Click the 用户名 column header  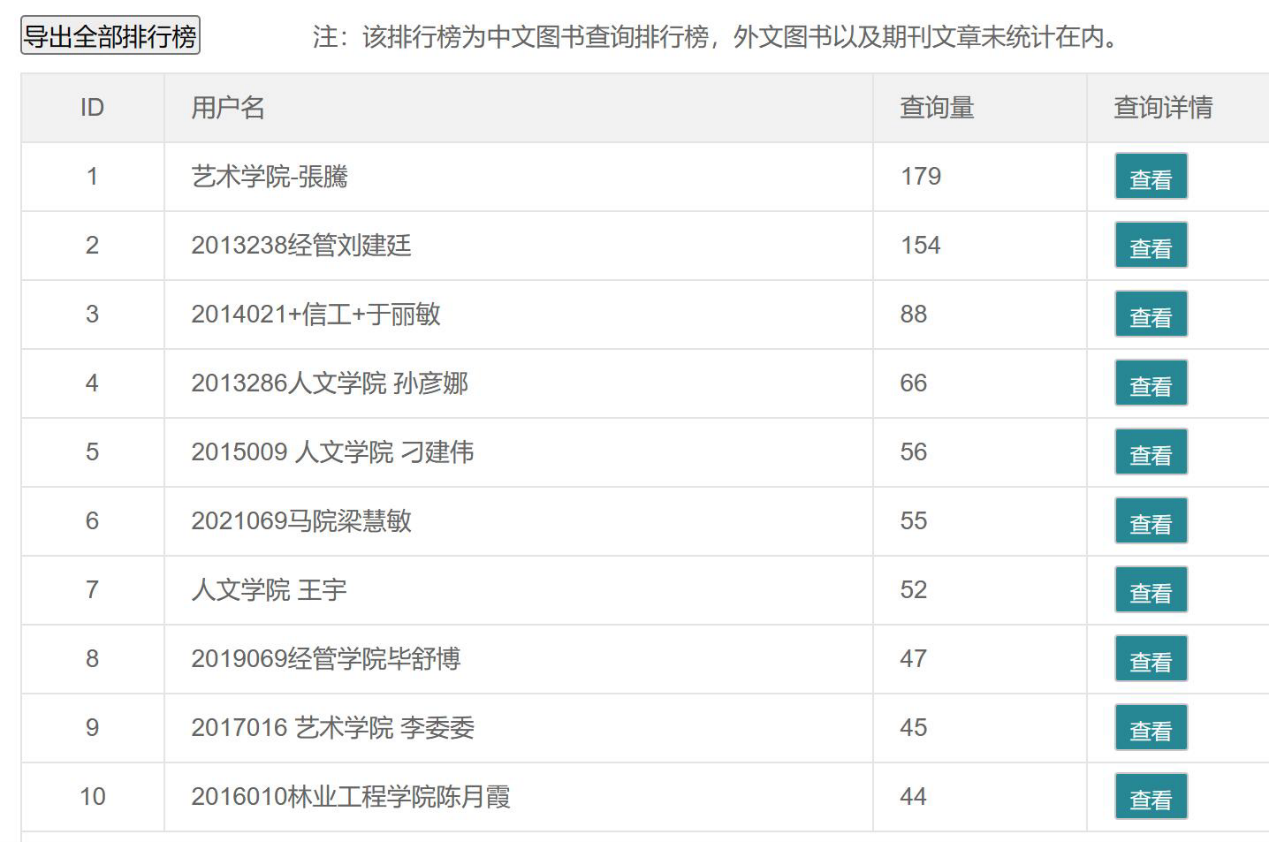228,108
